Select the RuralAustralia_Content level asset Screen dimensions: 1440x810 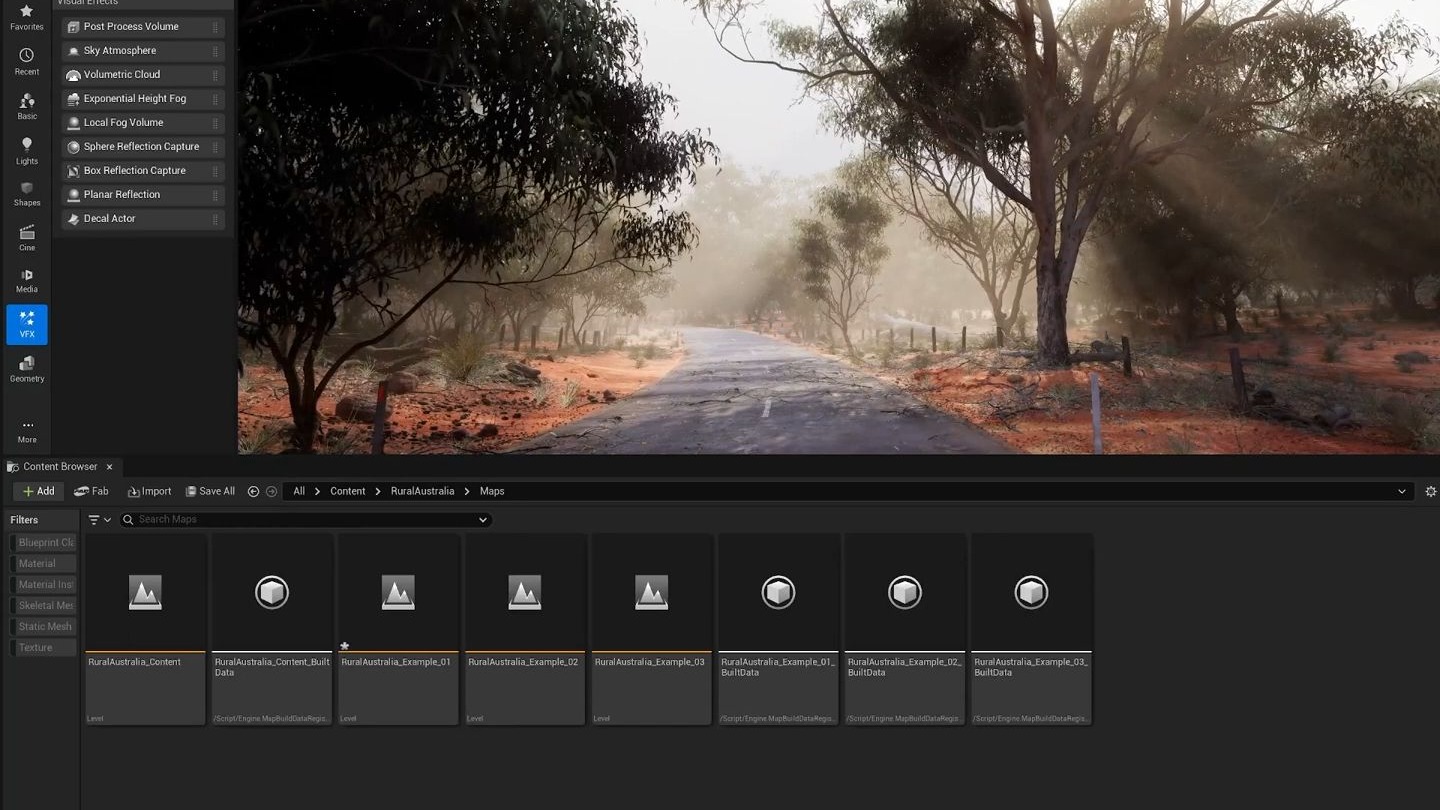(x=145, y=629)
